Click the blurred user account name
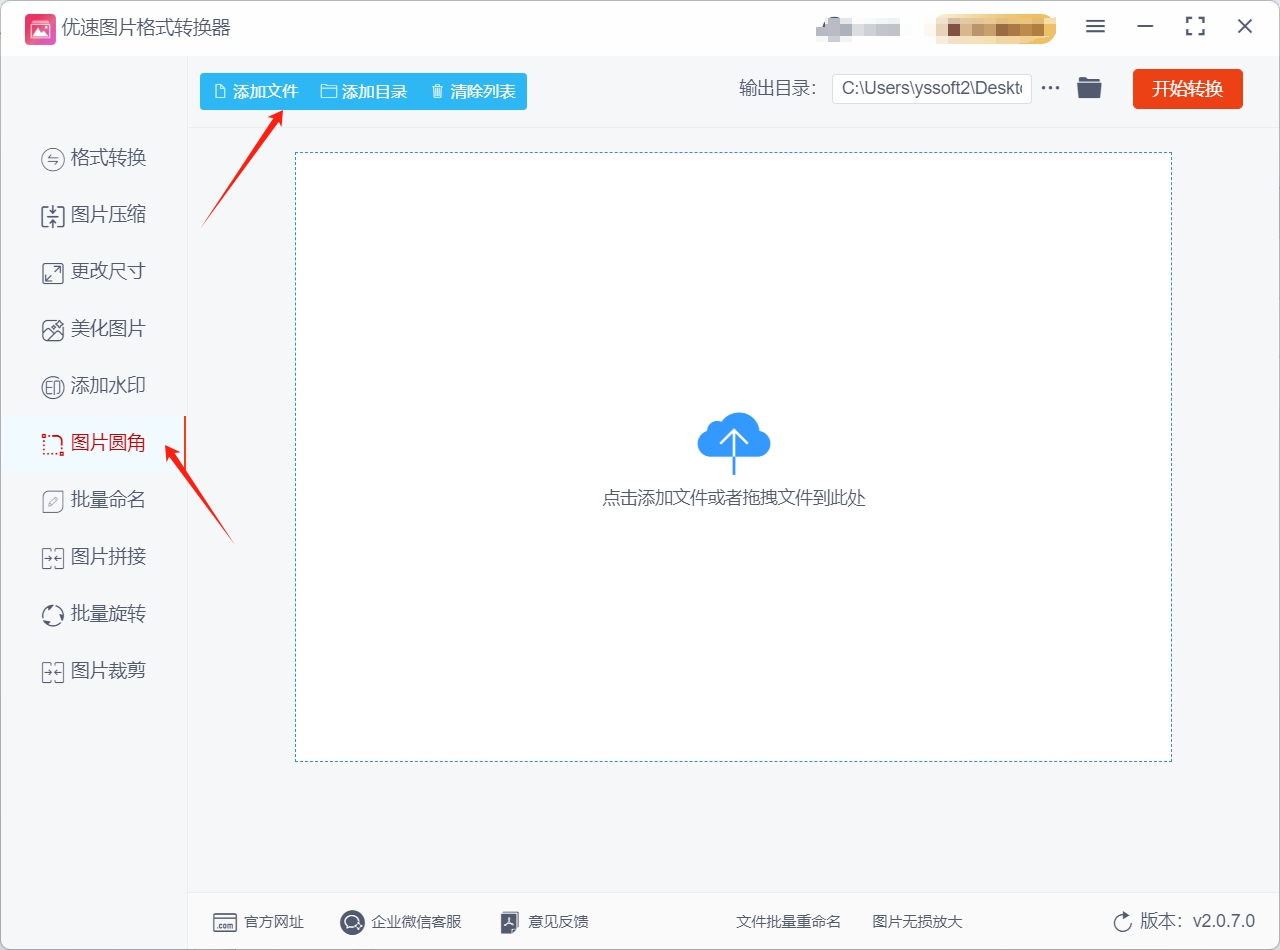This screenshot has height=950, width=1280. 858,28
